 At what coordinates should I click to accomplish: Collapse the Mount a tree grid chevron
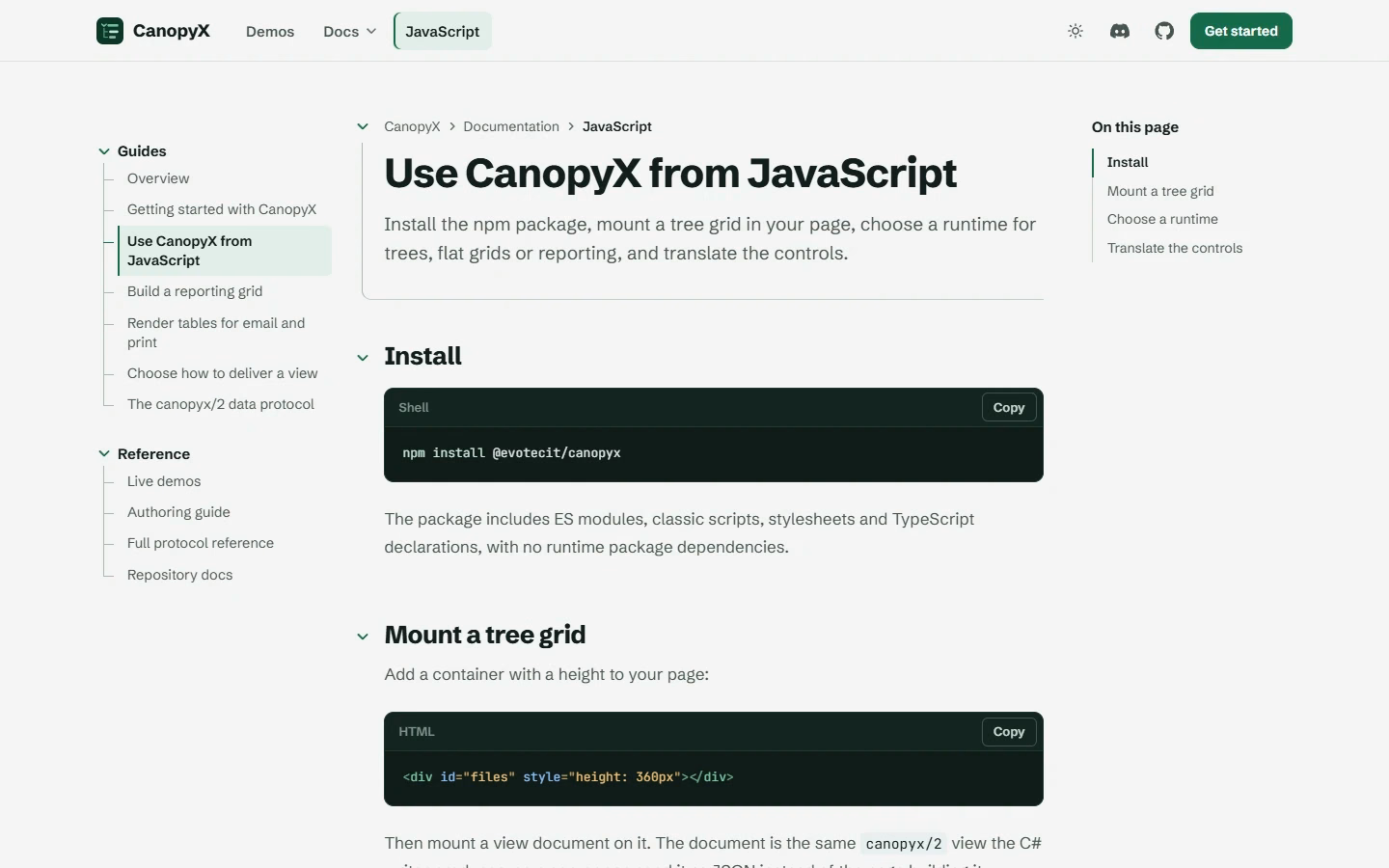click(363, 637)
